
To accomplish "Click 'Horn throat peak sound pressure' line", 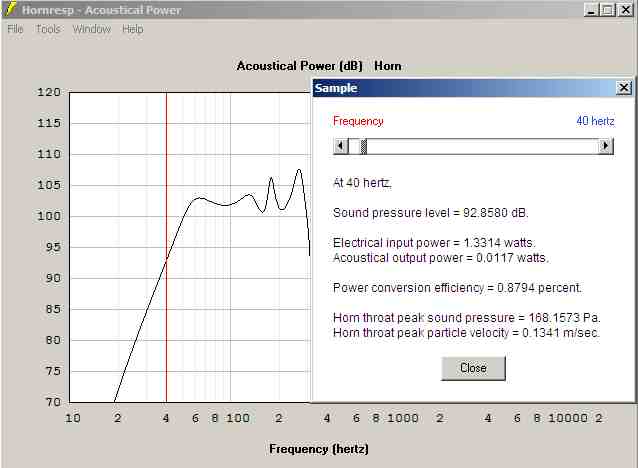I will pos(467,318).
